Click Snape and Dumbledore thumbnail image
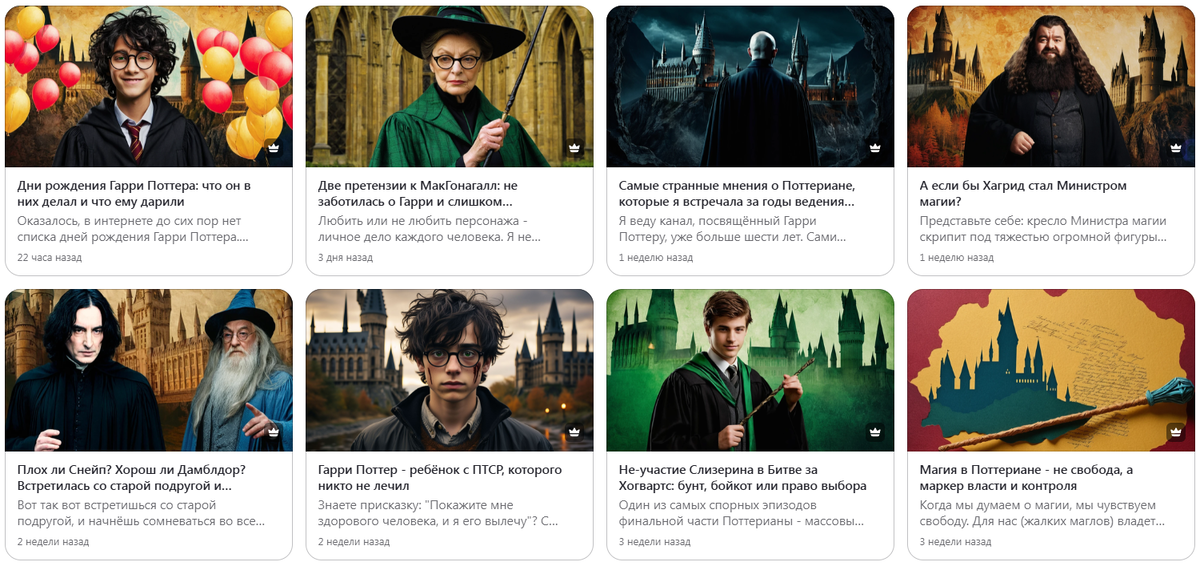This screenshot has height=566, width=1200. 149,371
